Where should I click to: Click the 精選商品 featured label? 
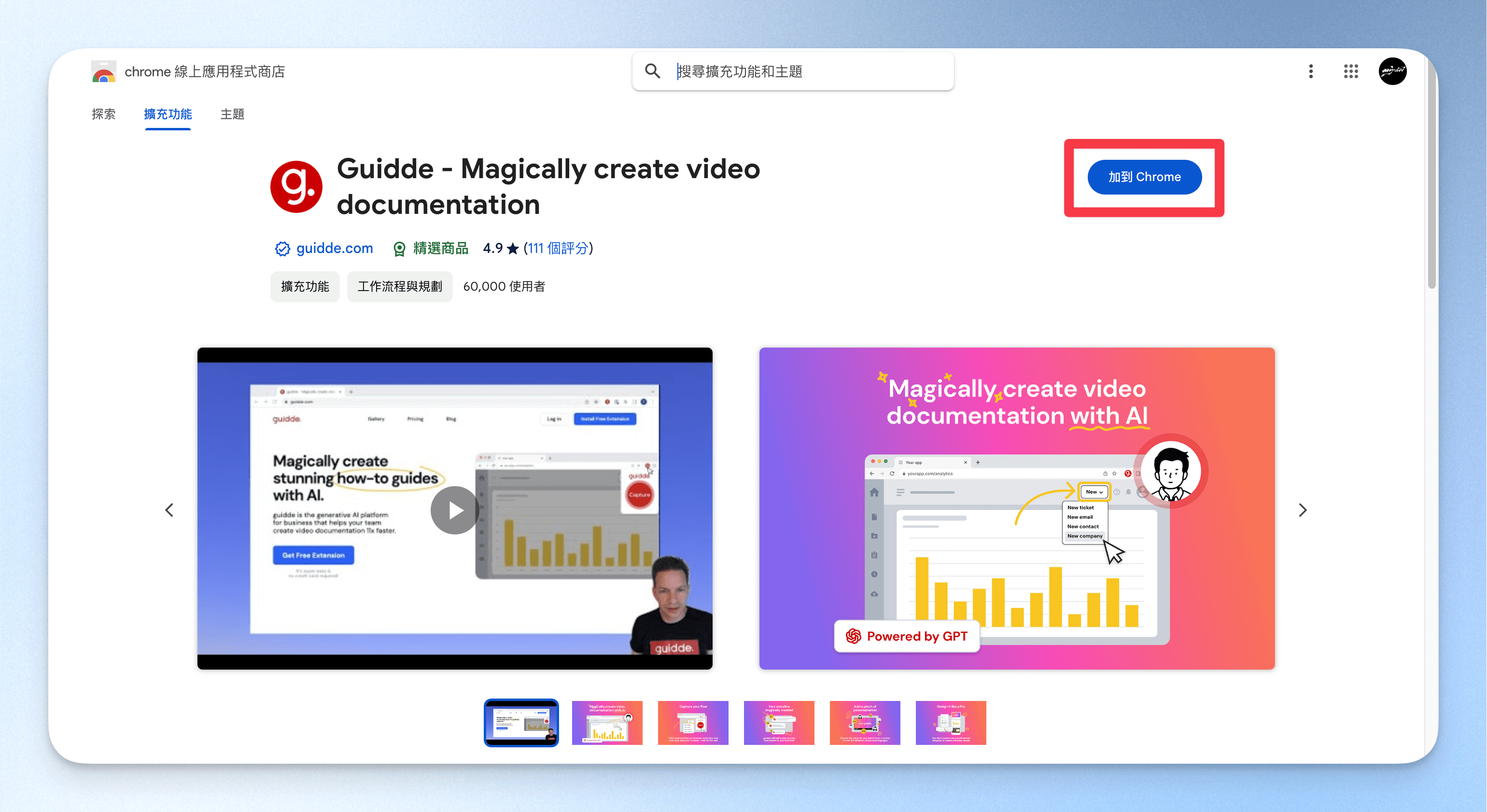(440, 249)
